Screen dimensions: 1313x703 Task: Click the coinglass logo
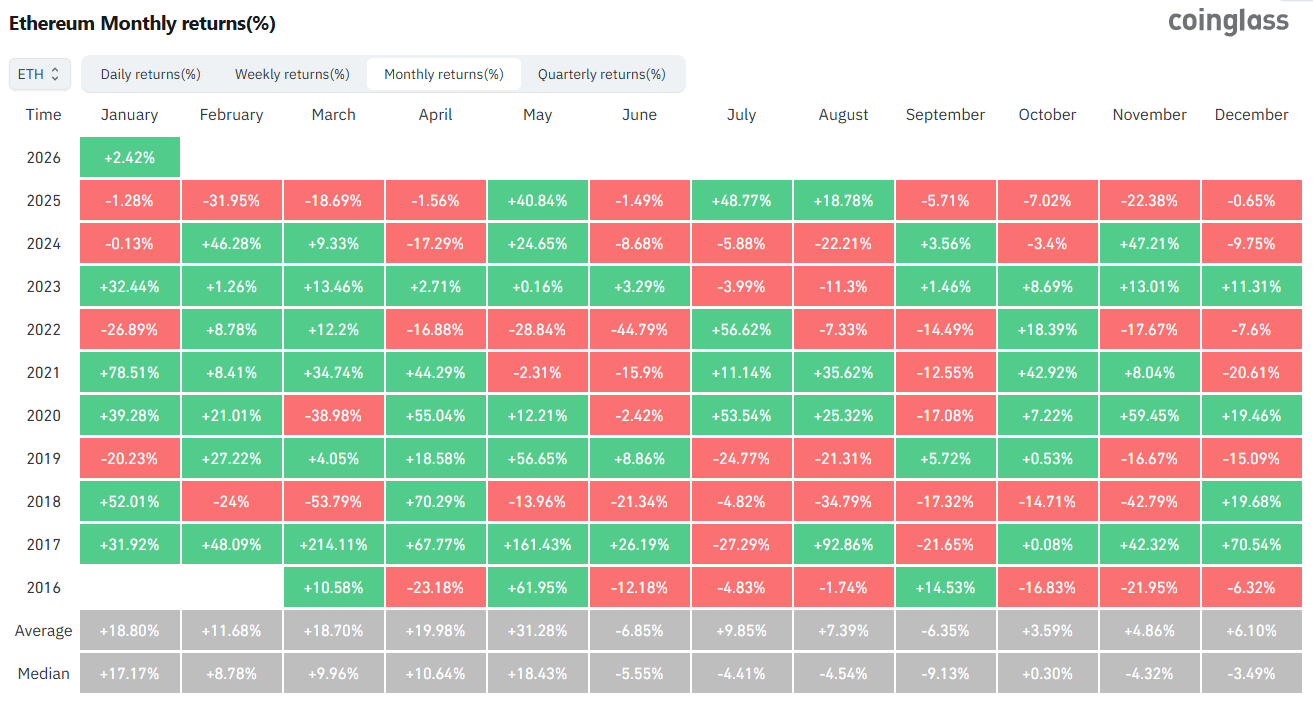coord(1228,21)
